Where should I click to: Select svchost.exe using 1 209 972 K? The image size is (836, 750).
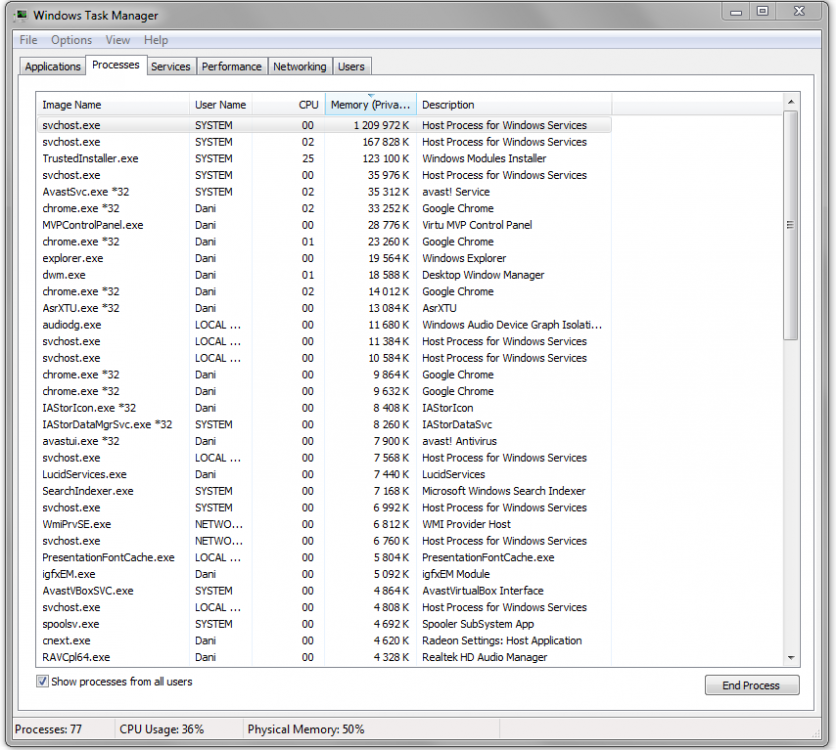coord(324,125)
